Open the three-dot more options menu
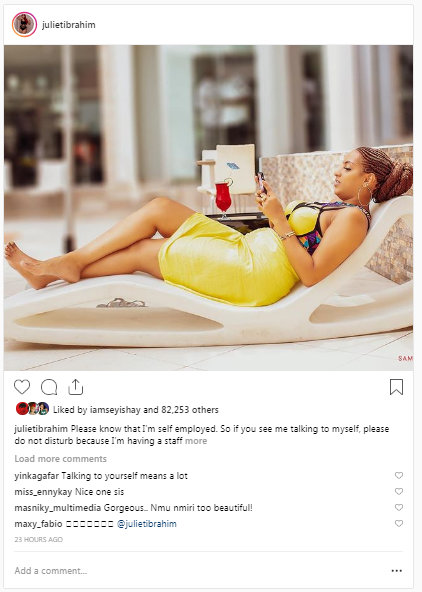Screen dimensions: 422x592 tap(396, 570)
